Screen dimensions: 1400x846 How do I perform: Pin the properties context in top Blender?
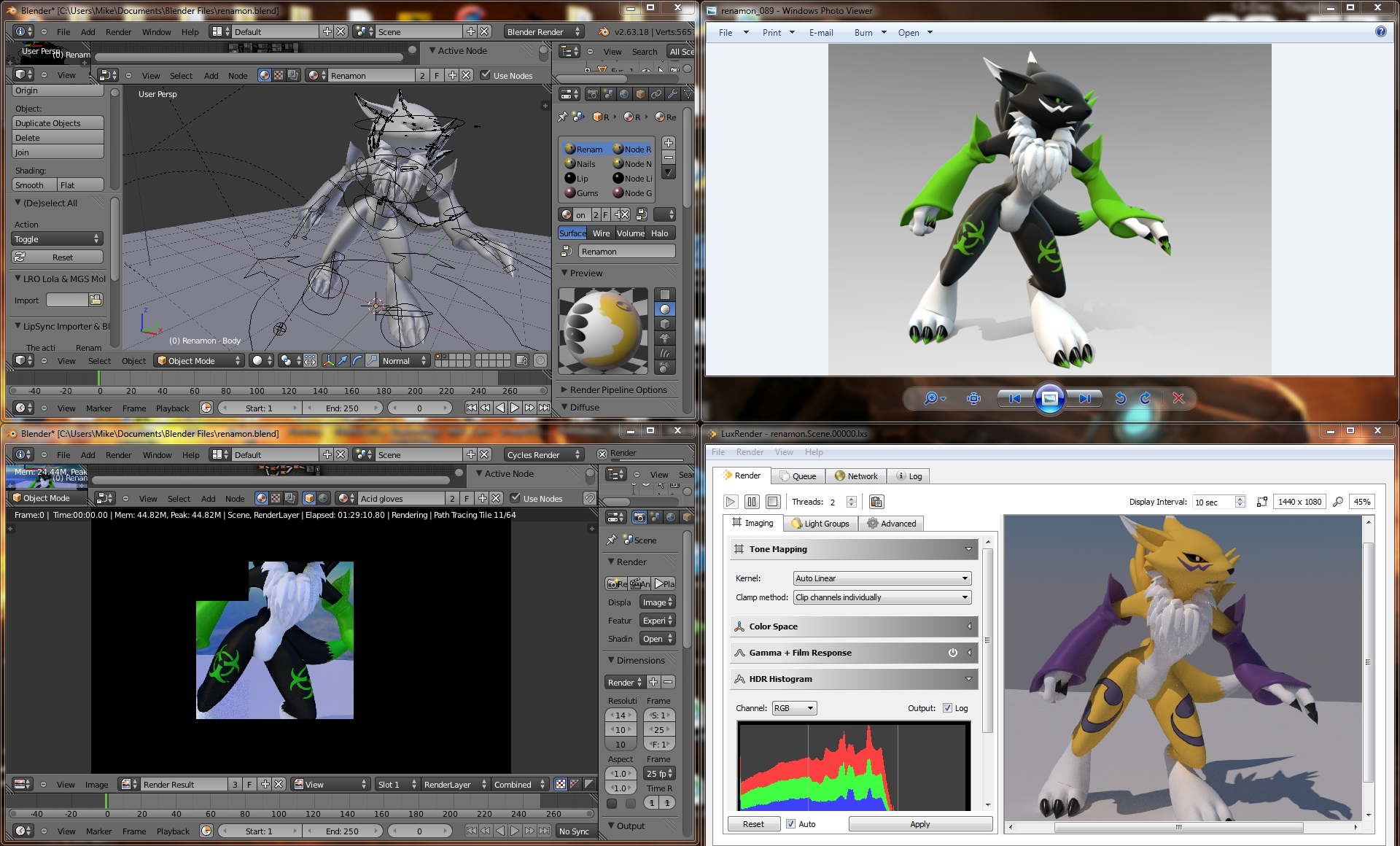[x=563, y=117]
